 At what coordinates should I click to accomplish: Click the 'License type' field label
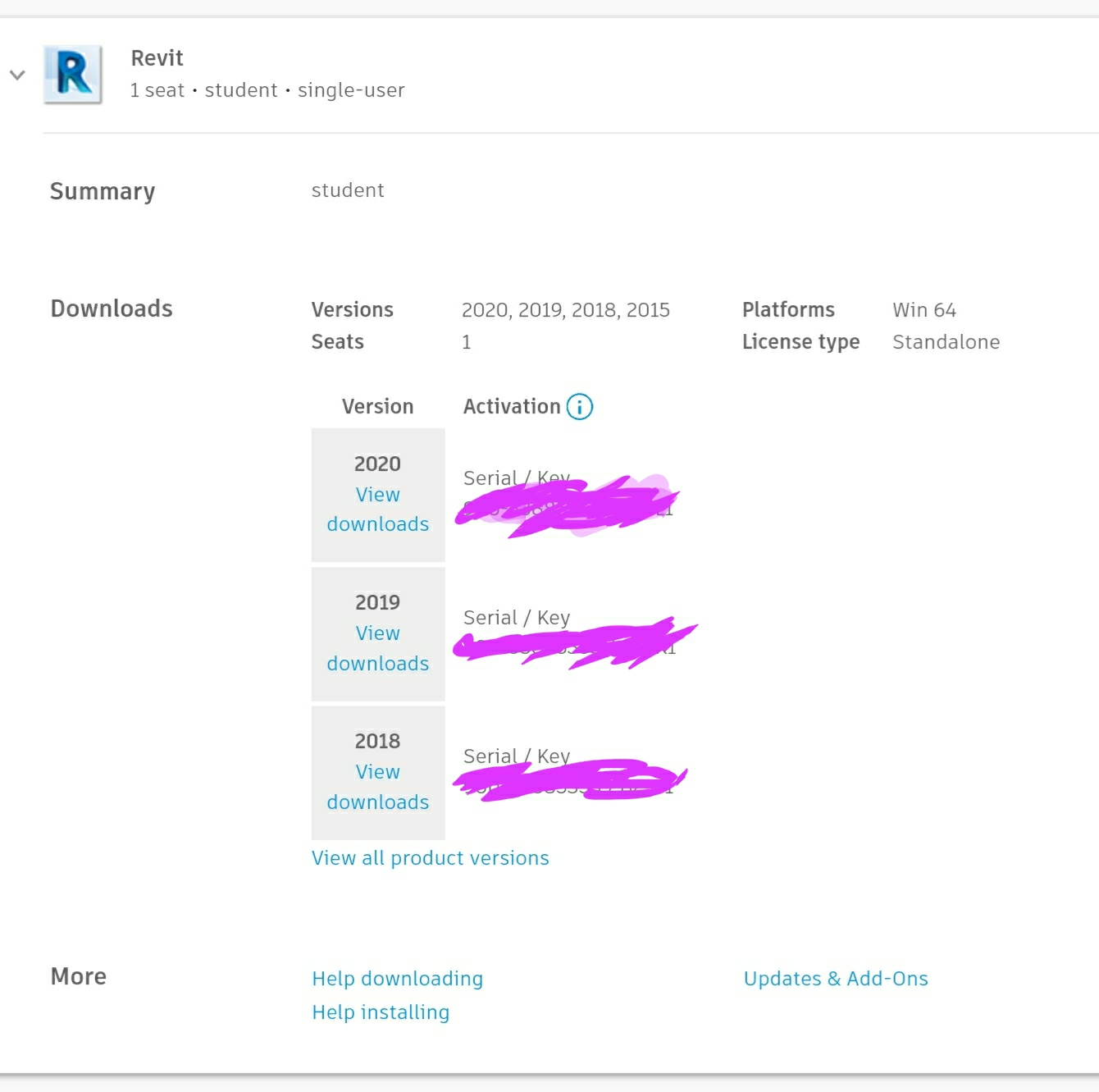pyautogui.click(x=801, y=342)
